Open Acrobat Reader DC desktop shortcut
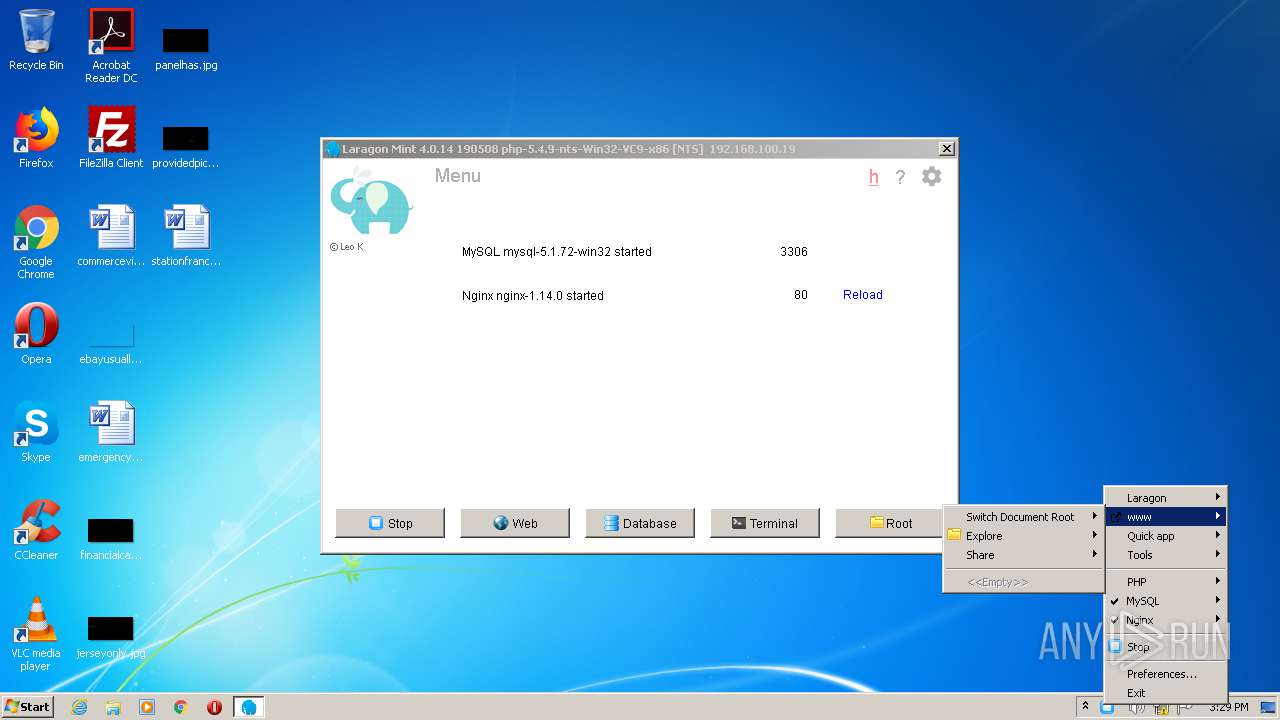Viewport: 1280px width, 720px height. (111, 46)
